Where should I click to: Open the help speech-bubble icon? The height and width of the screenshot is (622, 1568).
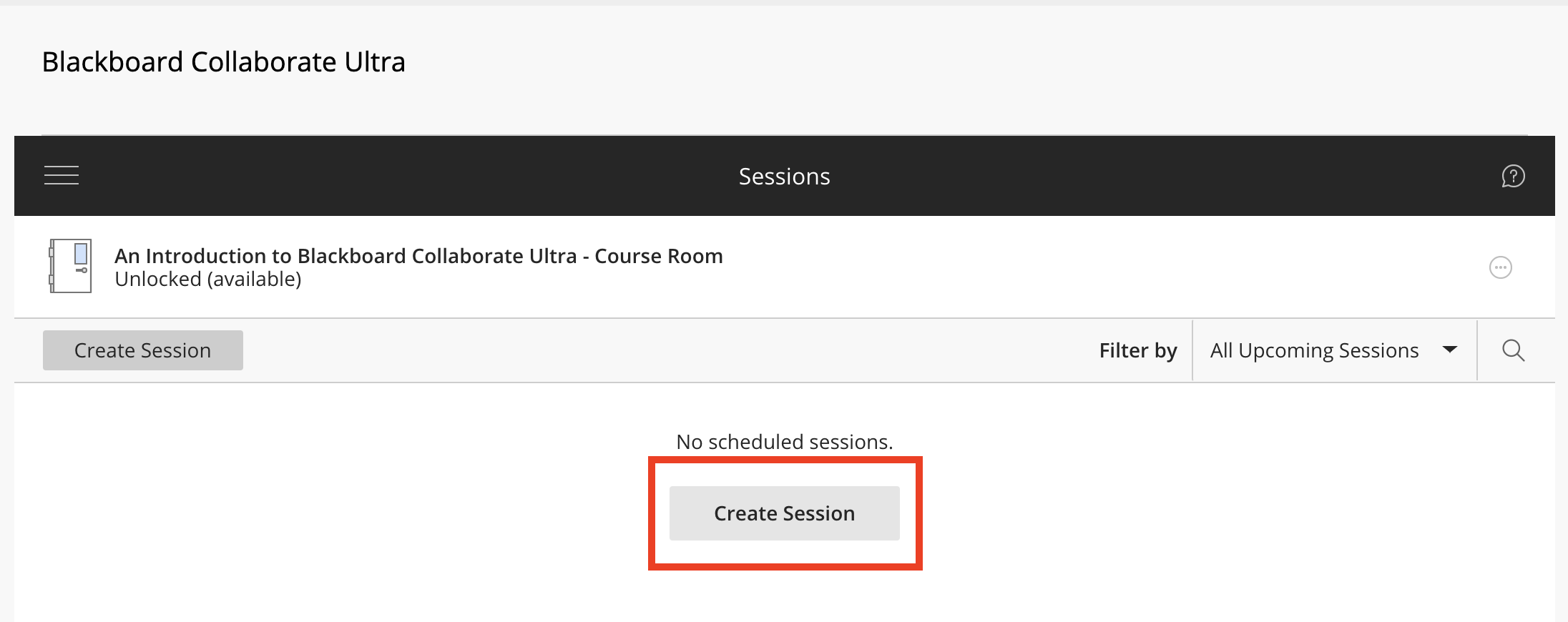pos(1513,176)
